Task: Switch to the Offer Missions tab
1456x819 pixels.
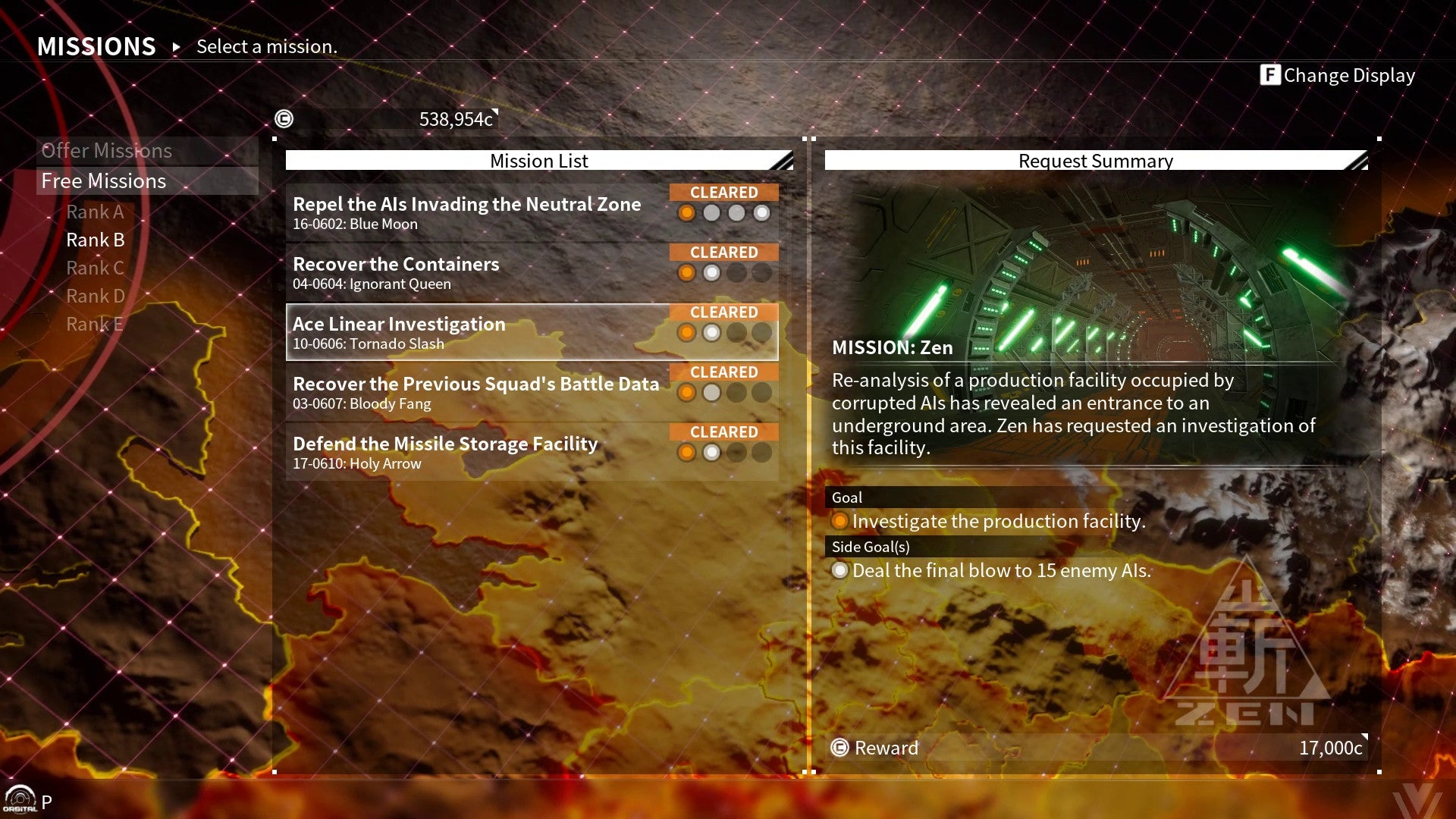Action: [x=105, y=151]
